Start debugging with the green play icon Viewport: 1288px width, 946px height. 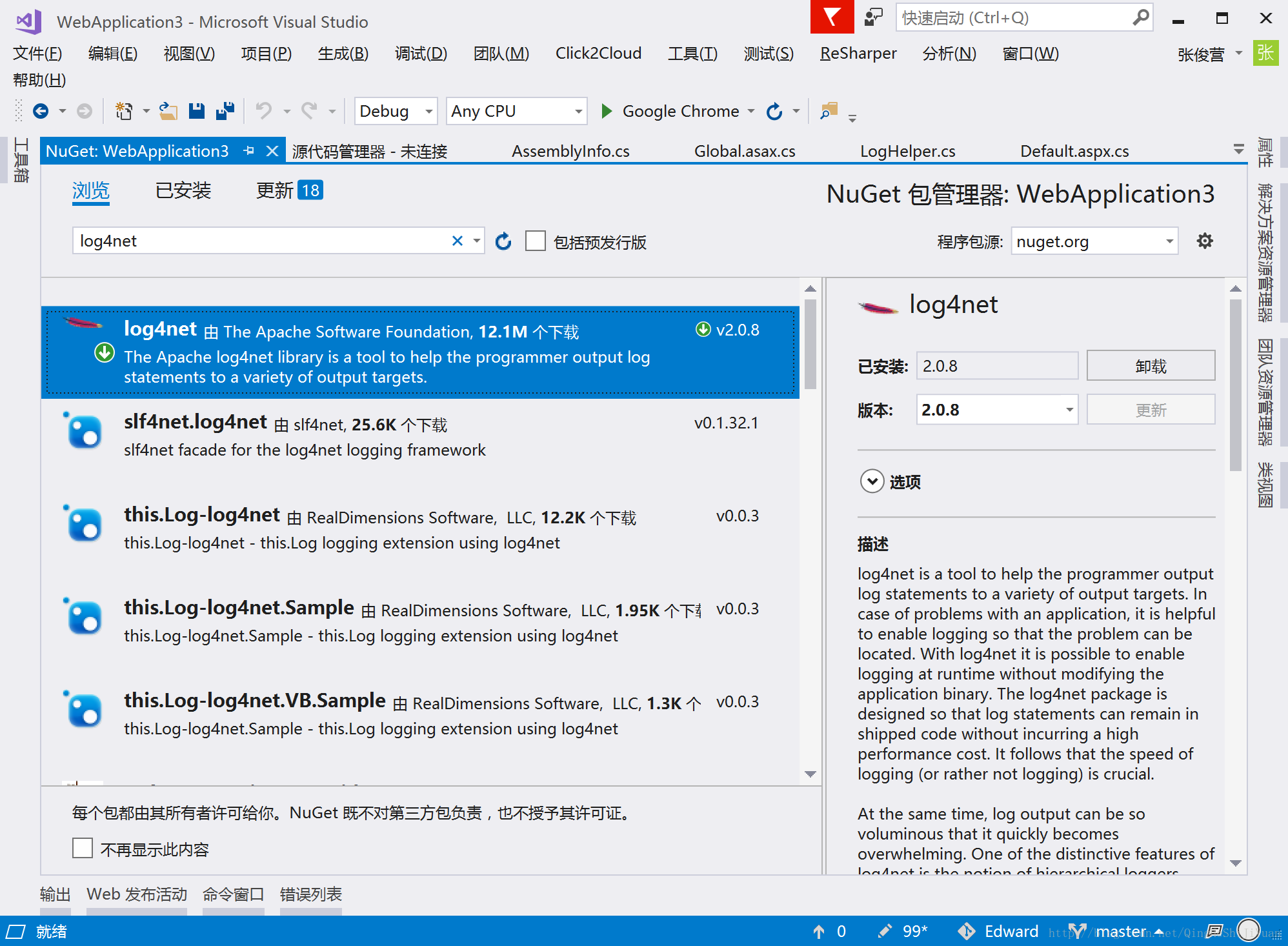click(x=606, y=111)
